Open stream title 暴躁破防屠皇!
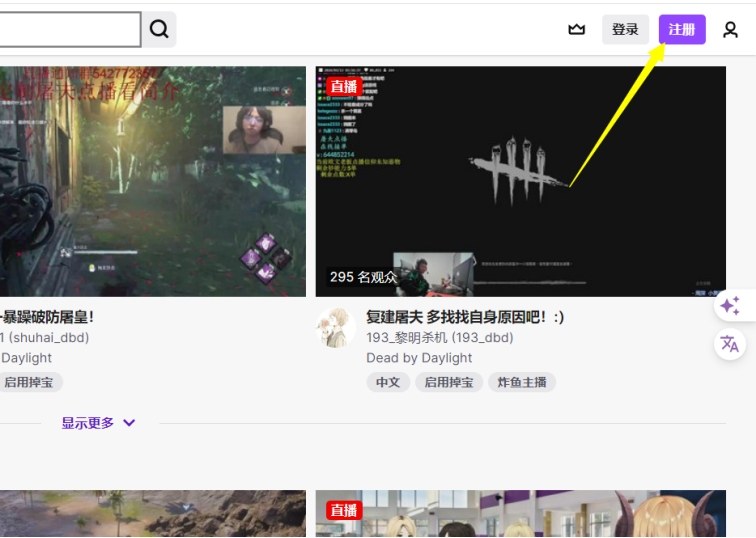The height and width of the screenshot is (538, 756). point(47,317)
